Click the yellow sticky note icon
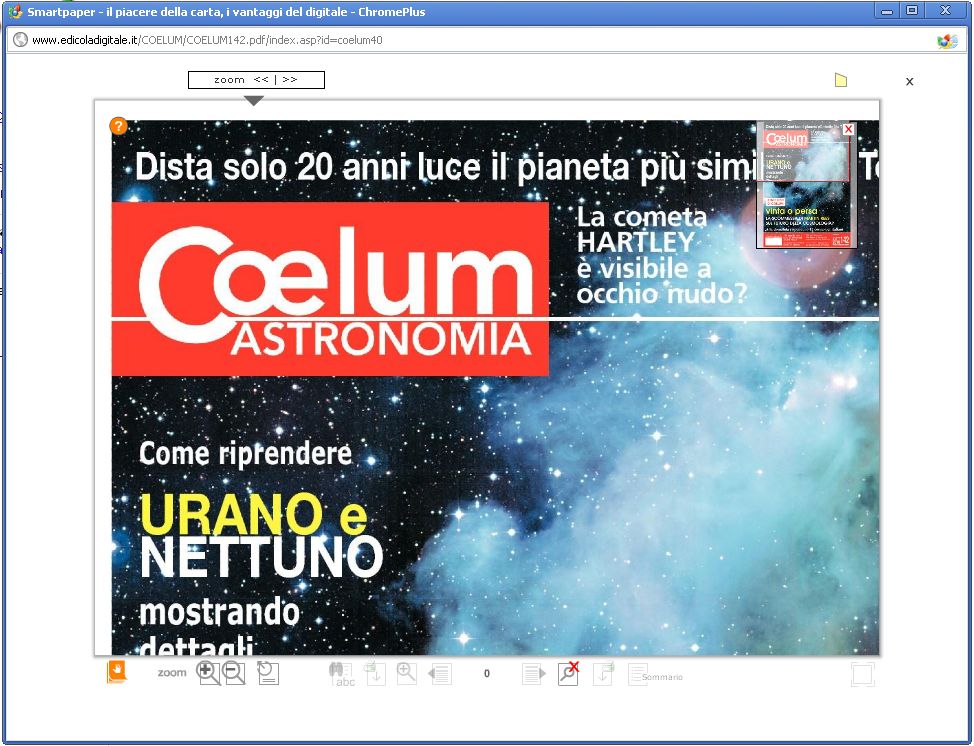974x746 pixels. click(841, 80)
